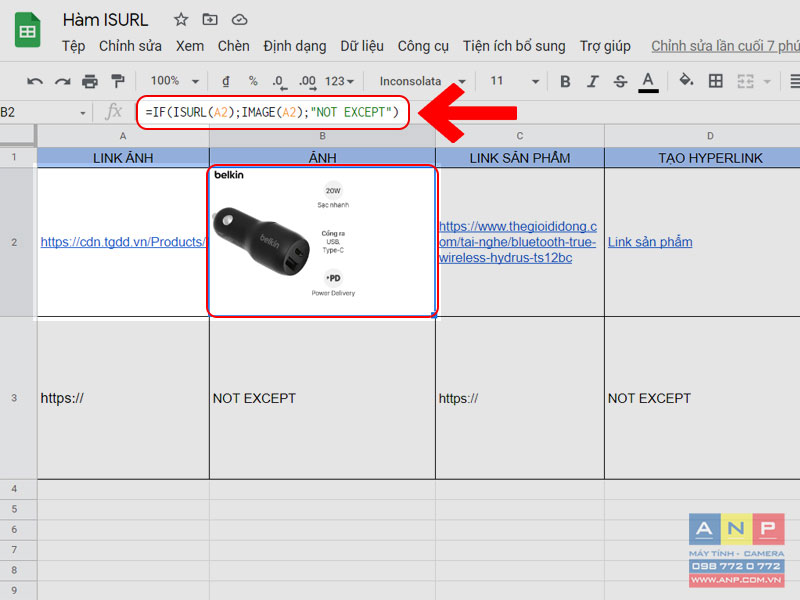Star the Hàm ISURL document
The width and height of the screenshot is (800, 600).
181,20
